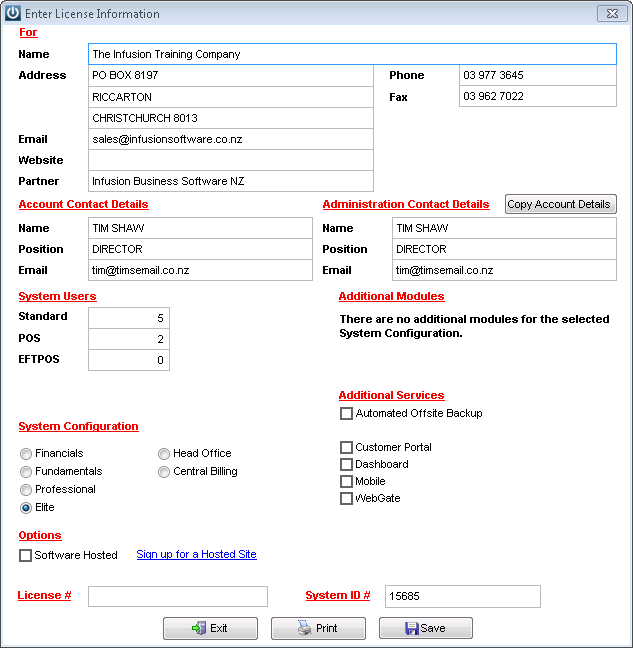Focus the License # input field

(178, 596)
